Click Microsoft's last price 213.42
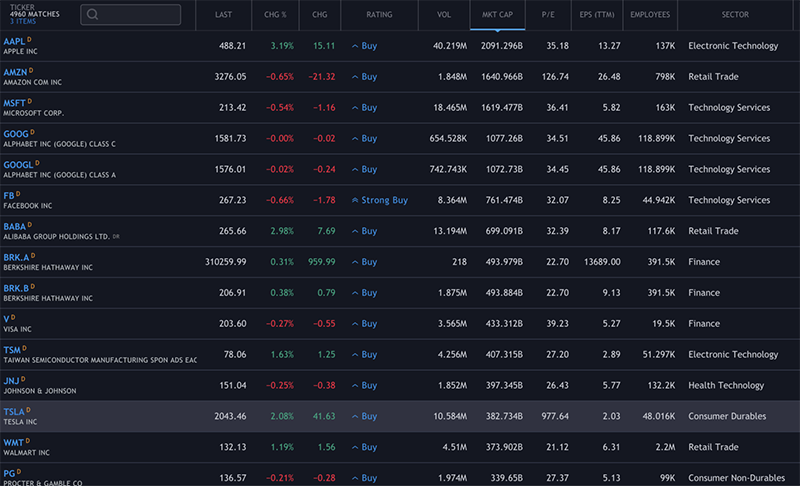The height and width of the screenshot is (486, 800). (233, 108)
